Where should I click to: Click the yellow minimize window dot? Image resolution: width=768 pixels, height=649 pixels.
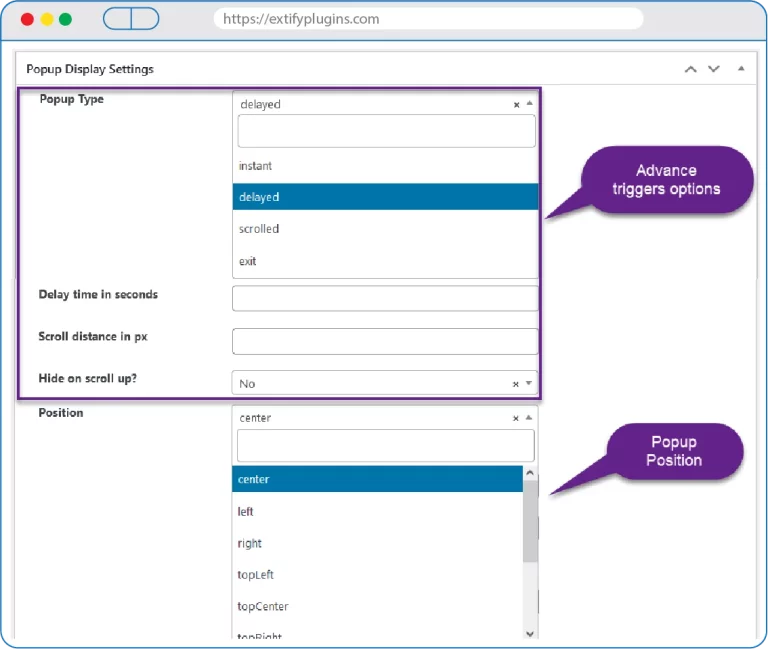(x=47, y=19)
